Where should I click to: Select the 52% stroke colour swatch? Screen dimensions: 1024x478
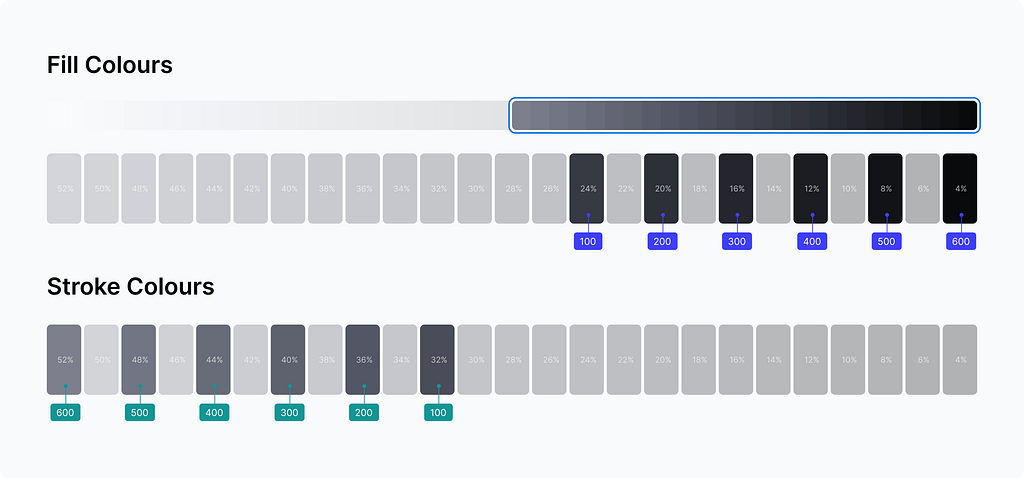[x=65, y=359]
